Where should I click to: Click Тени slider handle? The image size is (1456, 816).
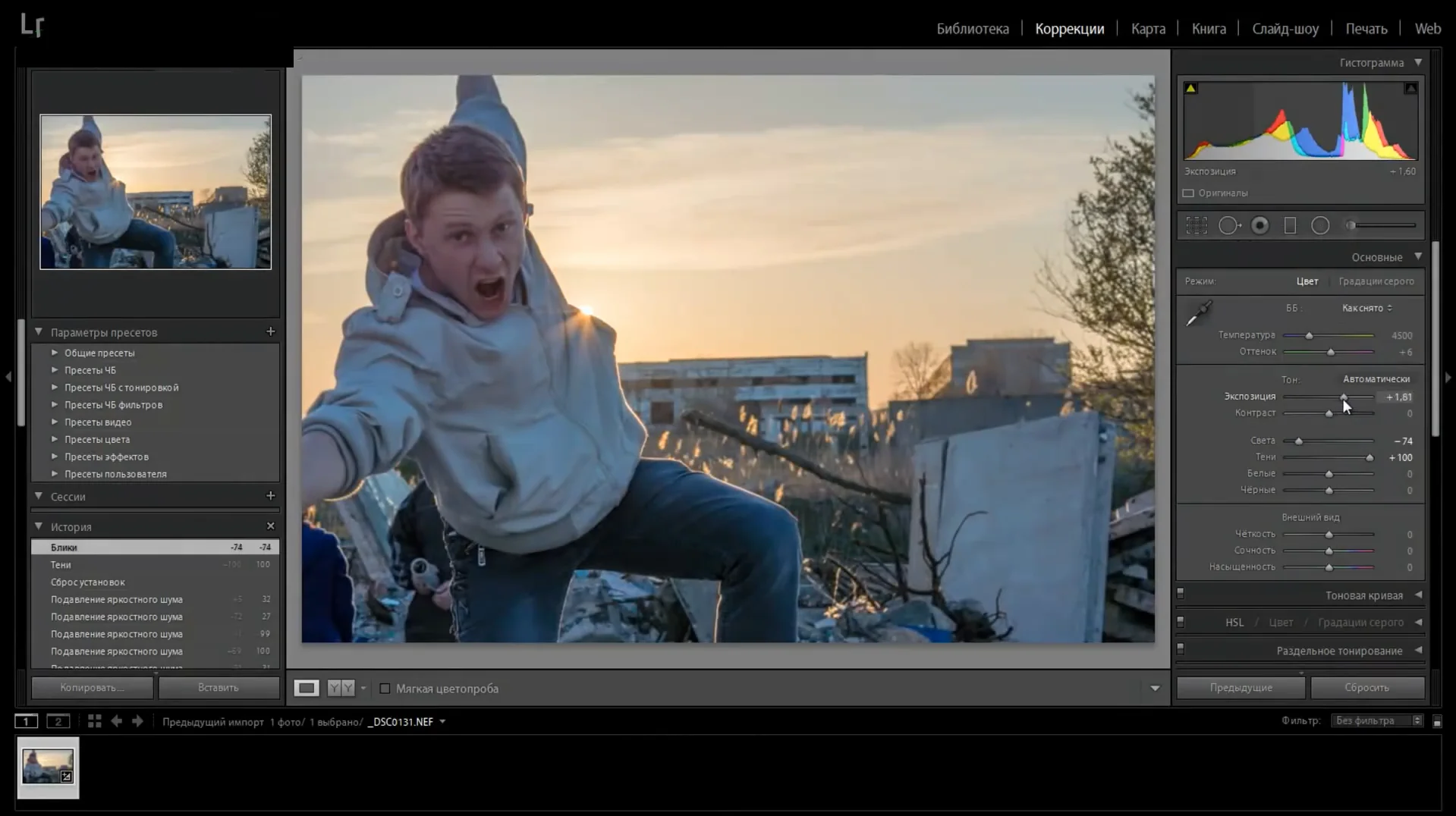pos(1370,457)
